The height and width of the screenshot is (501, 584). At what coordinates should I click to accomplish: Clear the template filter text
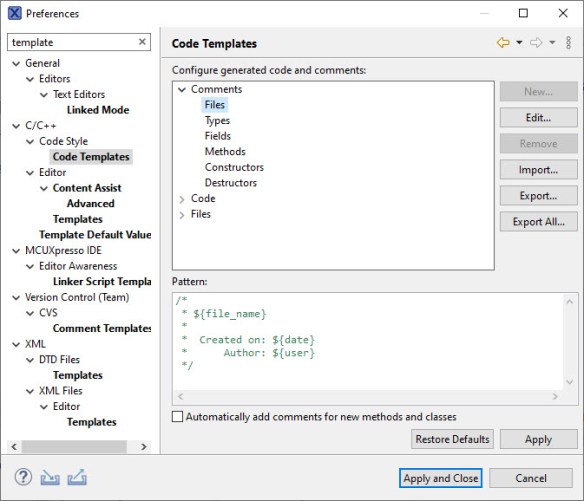[142, 42]
